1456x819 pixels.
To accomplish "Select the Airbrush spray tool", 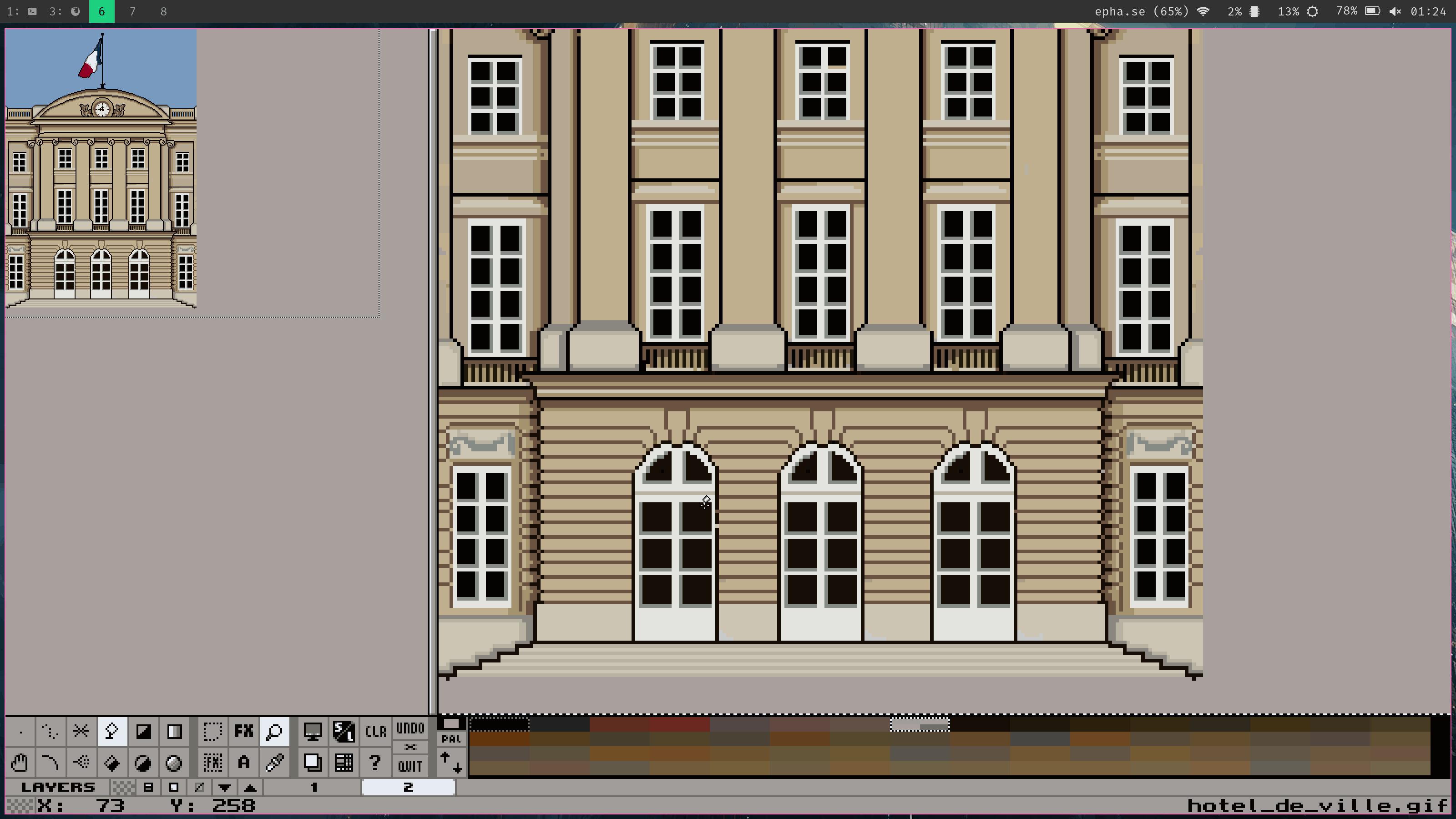I will point(81,763).
